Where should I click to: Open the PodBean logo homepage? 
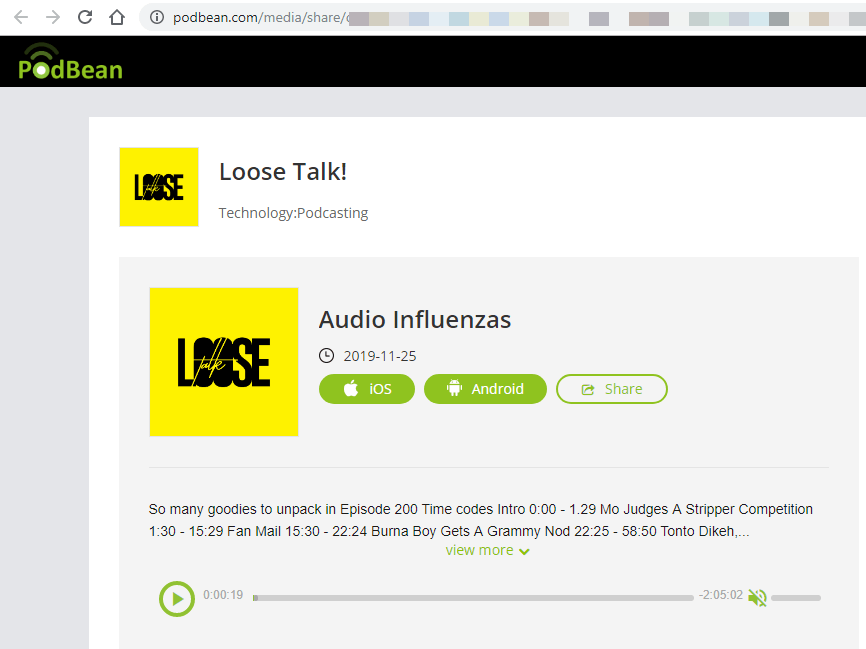coord(70,61)
